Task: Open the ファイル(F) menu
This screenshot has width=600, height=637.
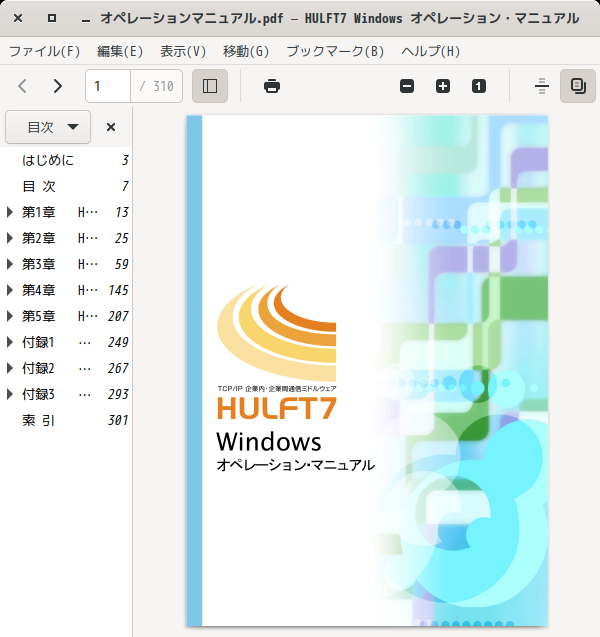Action: 45,52
